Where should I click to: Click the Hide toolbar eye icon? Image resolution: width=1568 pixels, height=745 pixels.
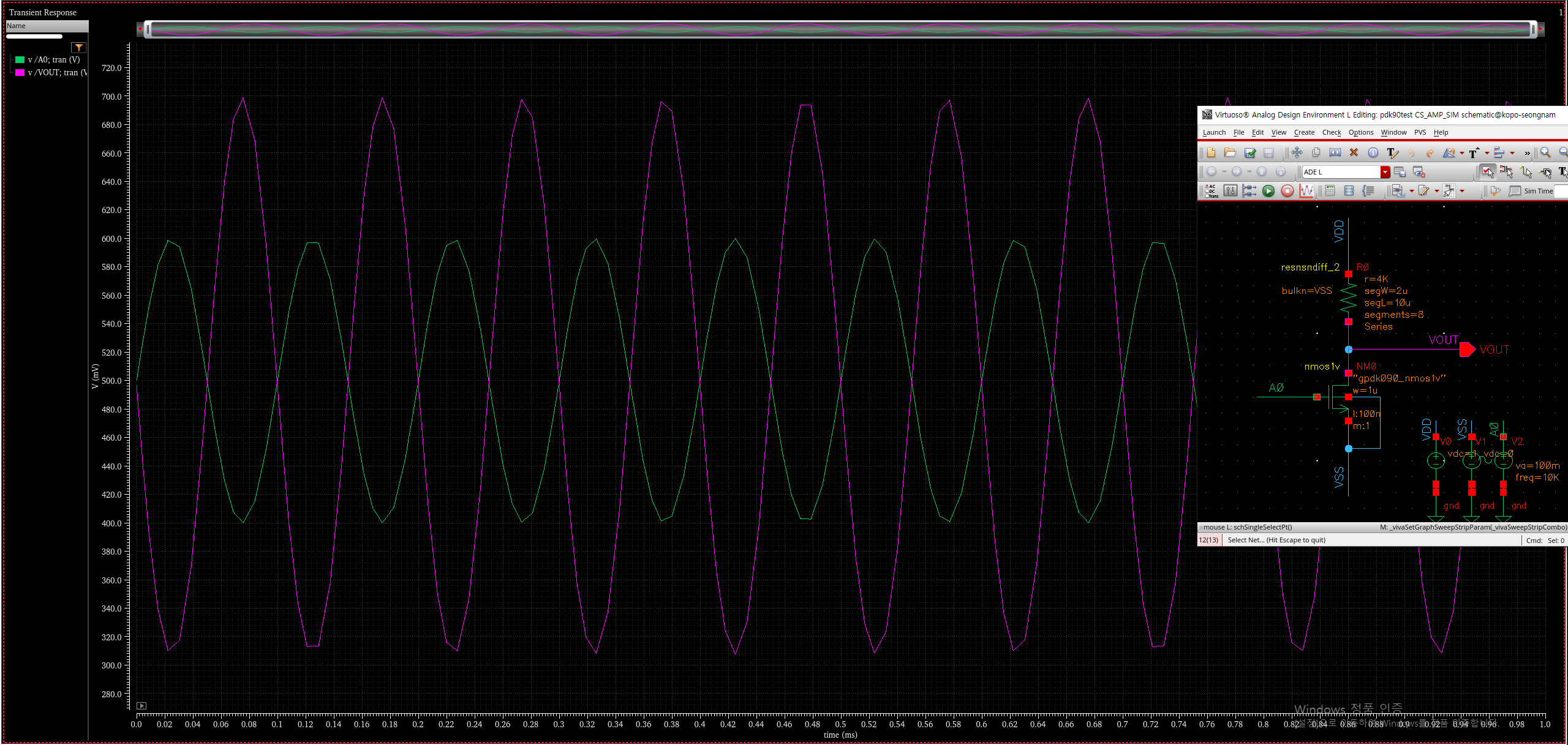[1419, 172]
